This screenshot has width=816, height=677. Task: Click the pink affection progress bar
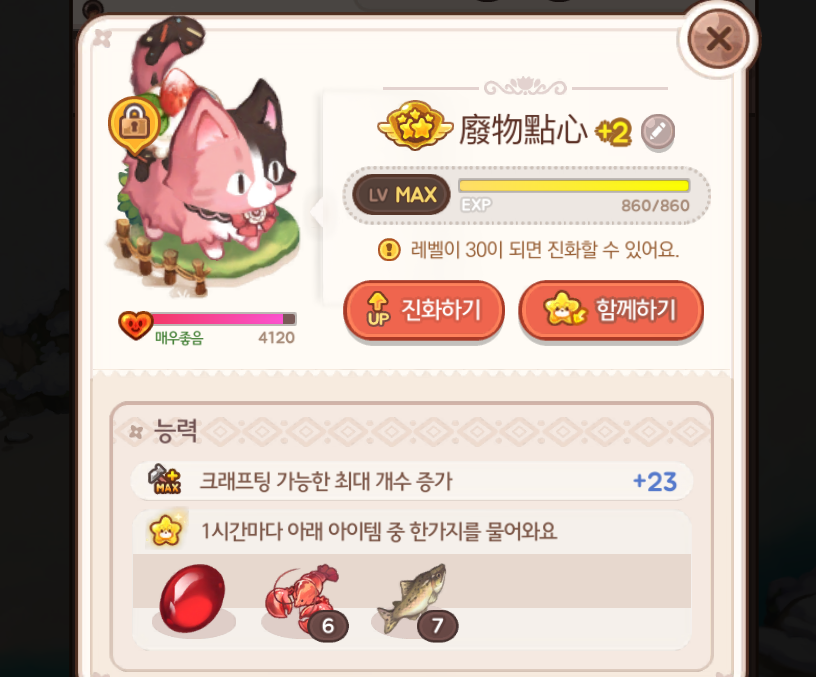tap(224, 319)
